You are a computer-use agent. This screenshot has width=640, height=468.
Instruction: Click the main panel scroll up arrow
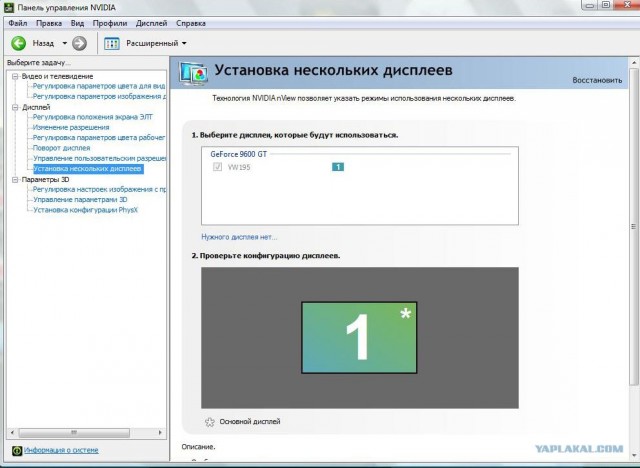634,63
